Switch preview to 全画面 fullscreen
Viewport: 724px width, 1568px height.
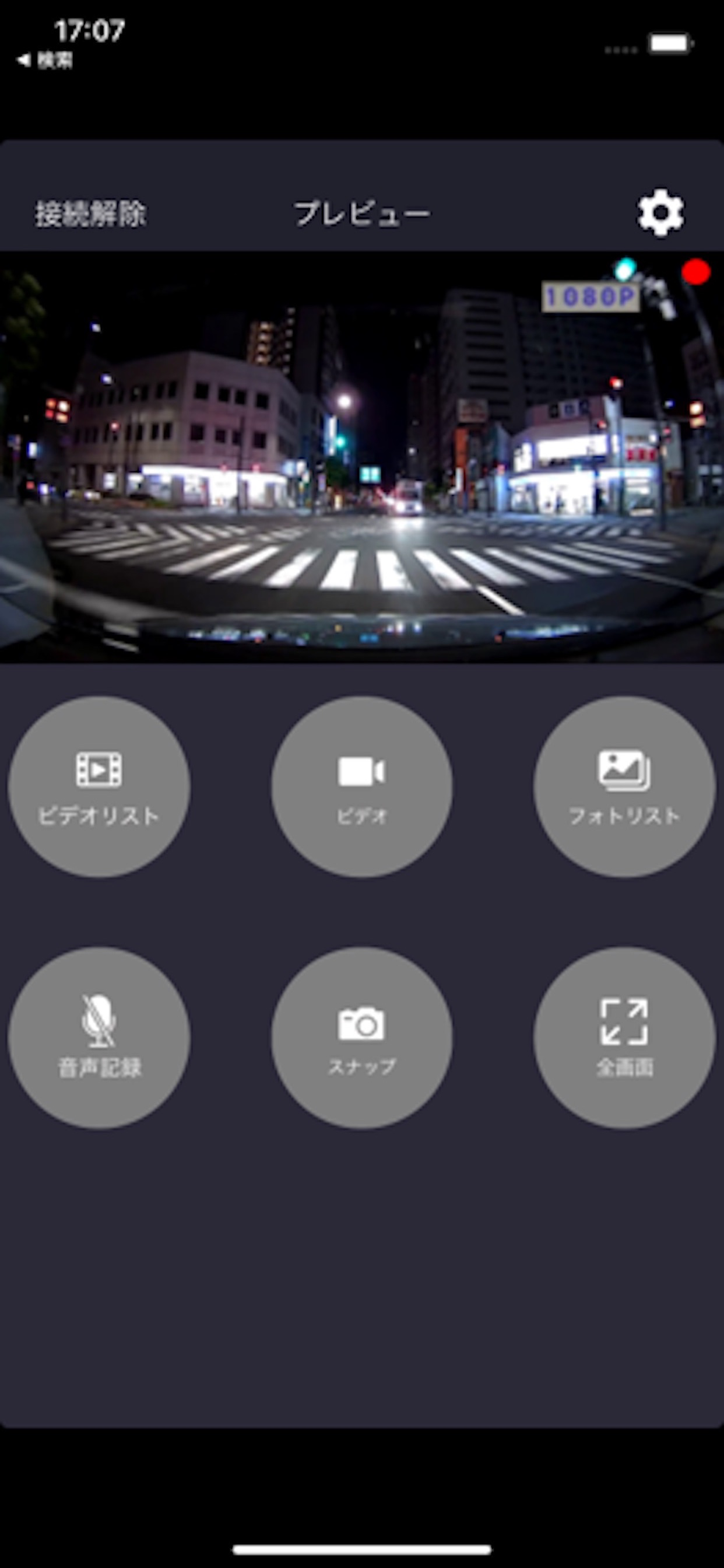pyautogui.click(x=624, y=1038)
